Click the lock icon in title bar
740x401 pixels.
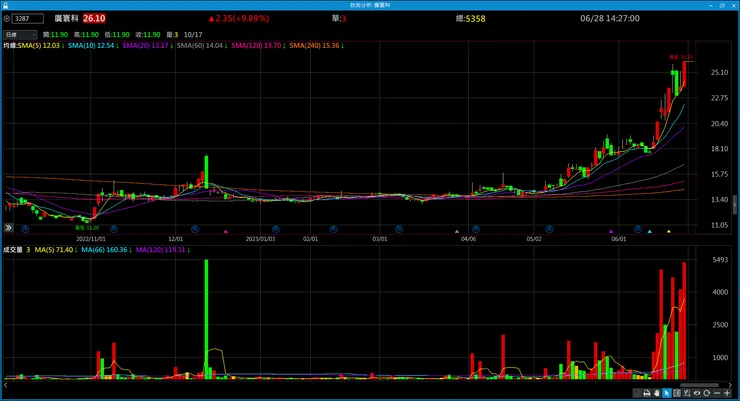coord(5,5)
